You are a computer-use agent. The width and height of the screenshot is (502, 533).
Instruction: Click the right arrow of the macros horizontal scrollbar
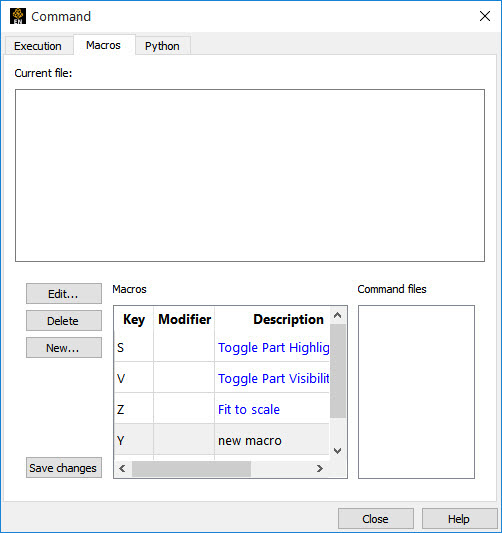tap(319, 469)
